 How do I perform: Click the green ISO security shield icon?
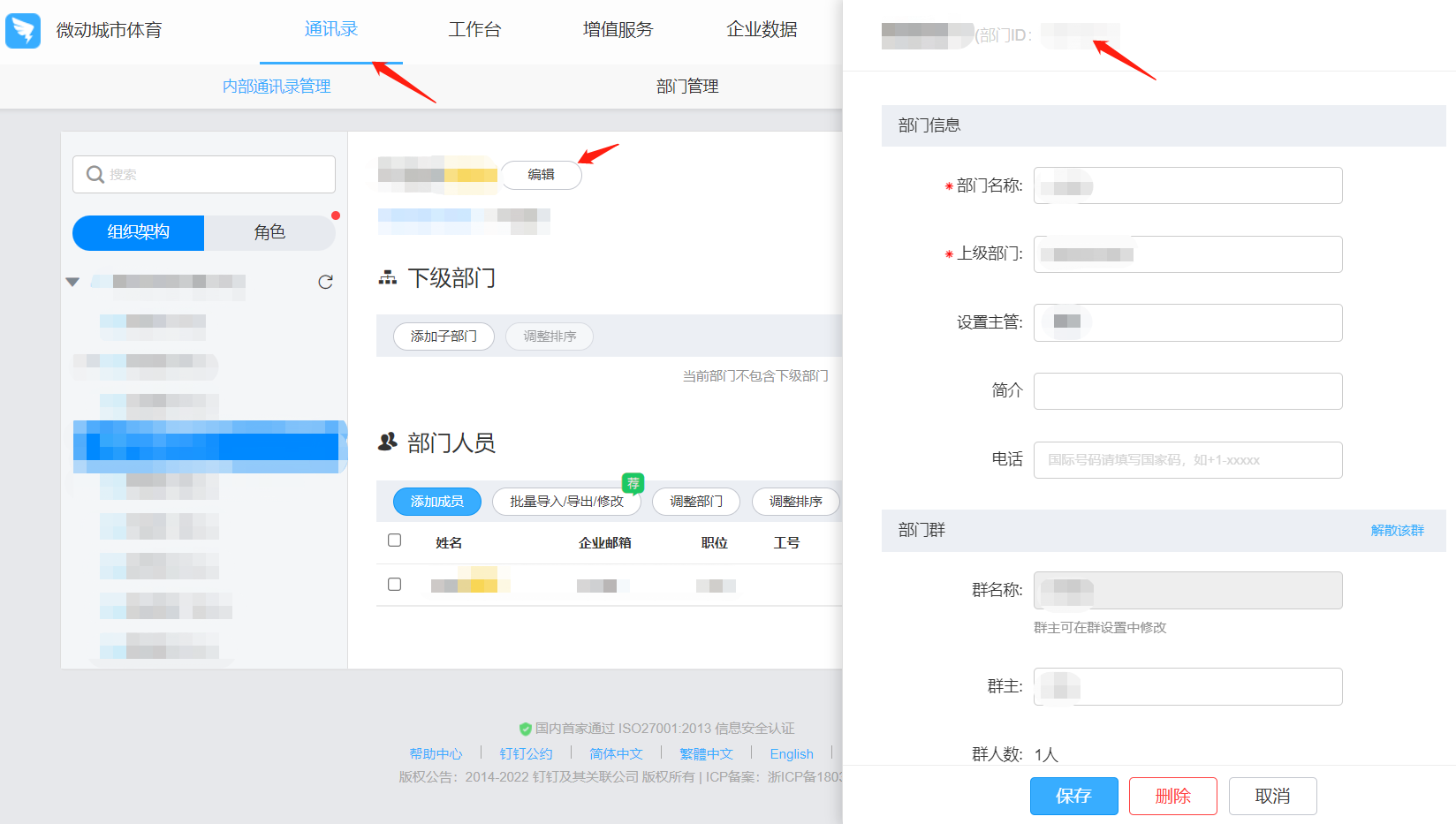(525, 729)
